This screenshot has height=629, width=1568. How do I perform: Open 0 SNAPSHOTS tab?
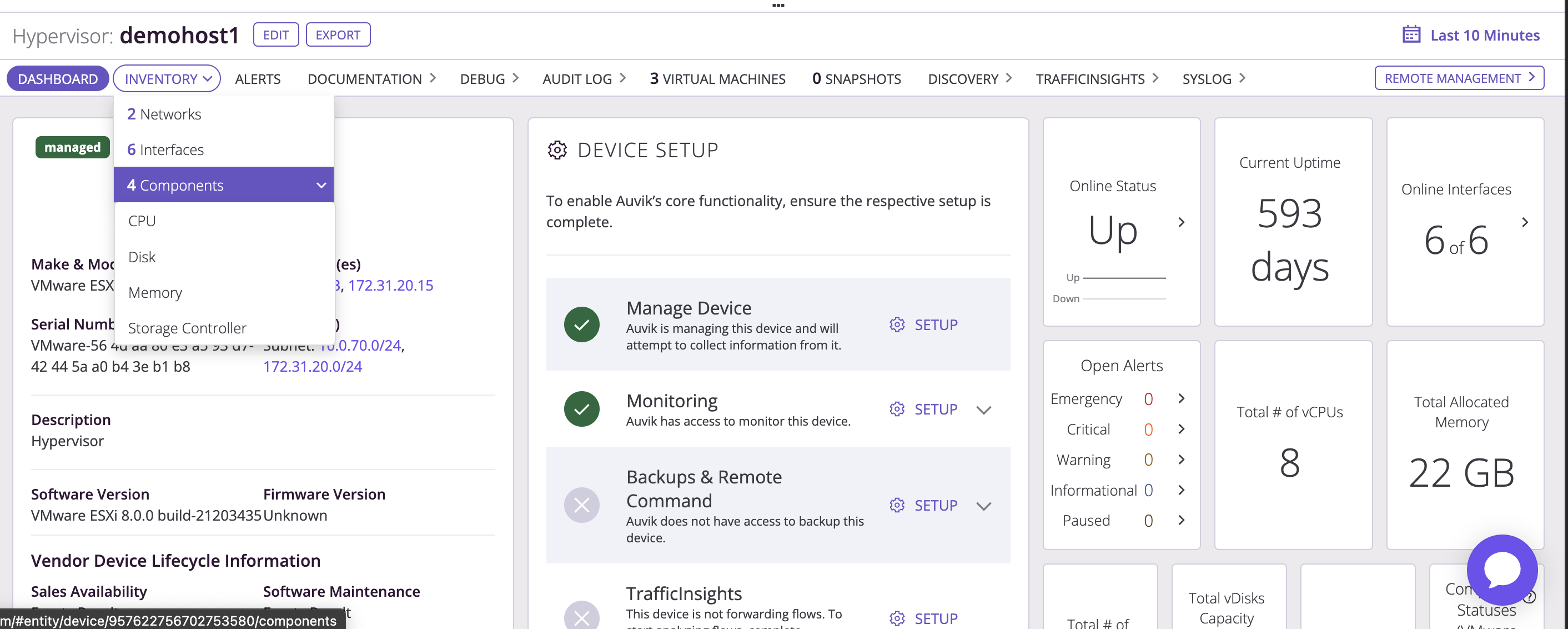pos(856,78)
